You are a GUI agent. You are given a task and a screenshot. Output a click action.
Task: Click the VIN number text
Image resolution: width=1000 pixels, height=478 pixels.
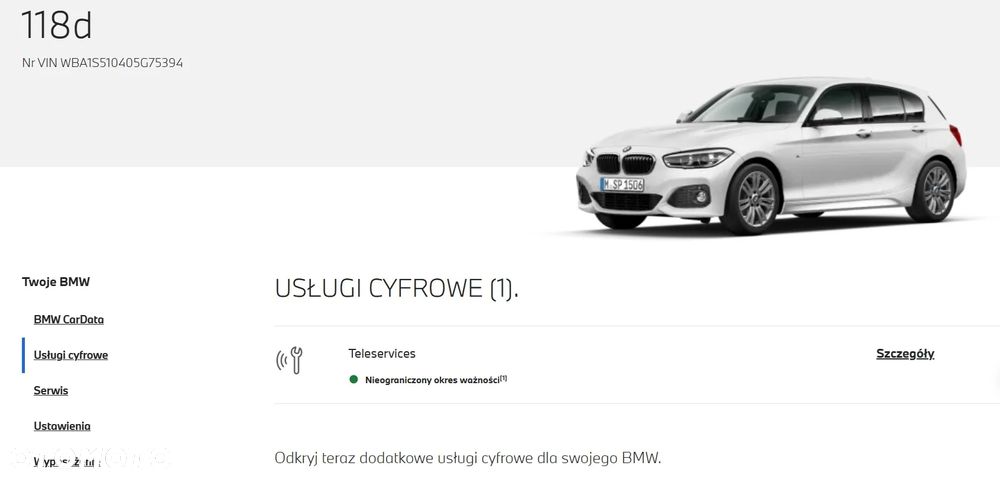102,63
